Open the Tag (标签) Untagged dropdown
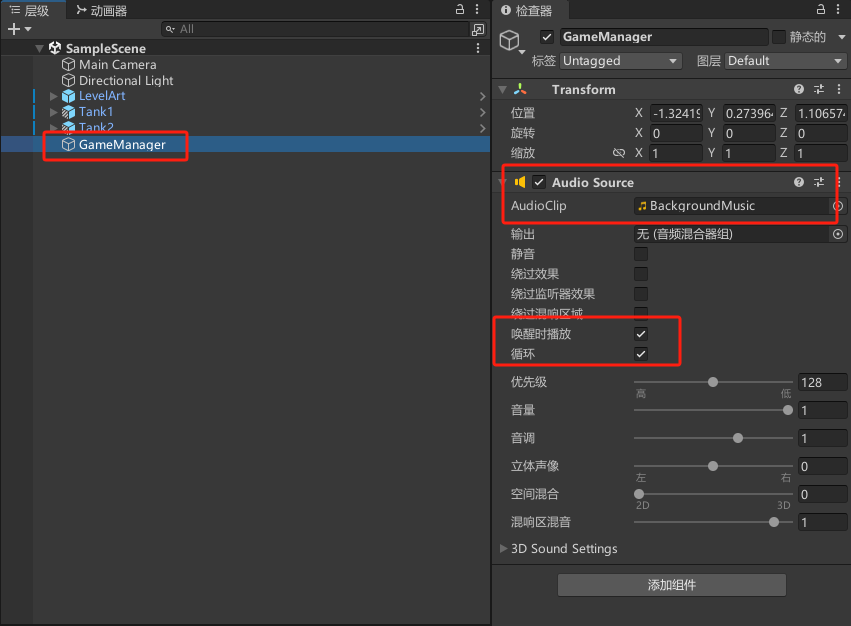 click(x=620, y=61)
